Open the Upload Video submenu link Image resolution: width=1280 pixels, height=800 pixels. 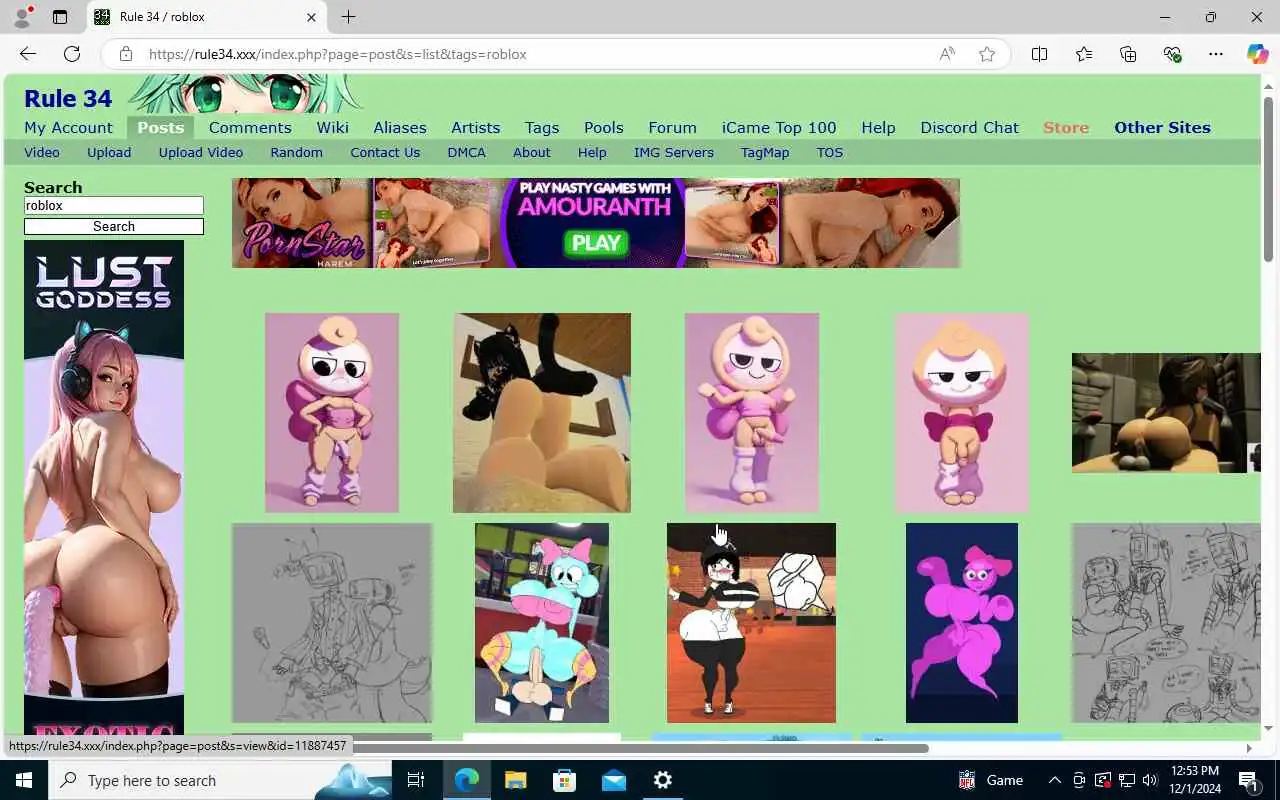coord(201,153)
